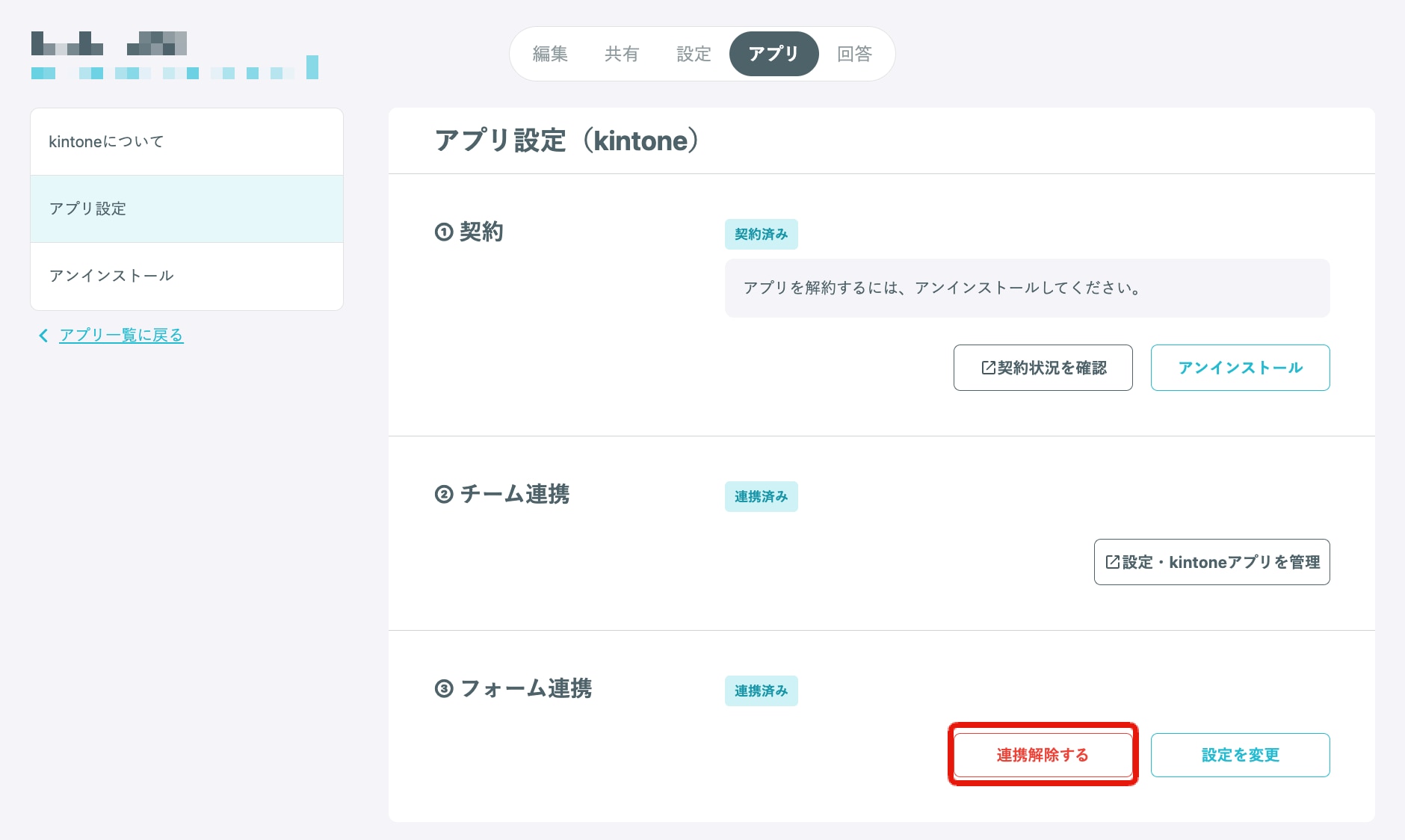The width and height of the screenshot is (1405, 840).
Task: Click the external link icon on 設定・kintoneアプリを管理
Action: (1112, 562)
